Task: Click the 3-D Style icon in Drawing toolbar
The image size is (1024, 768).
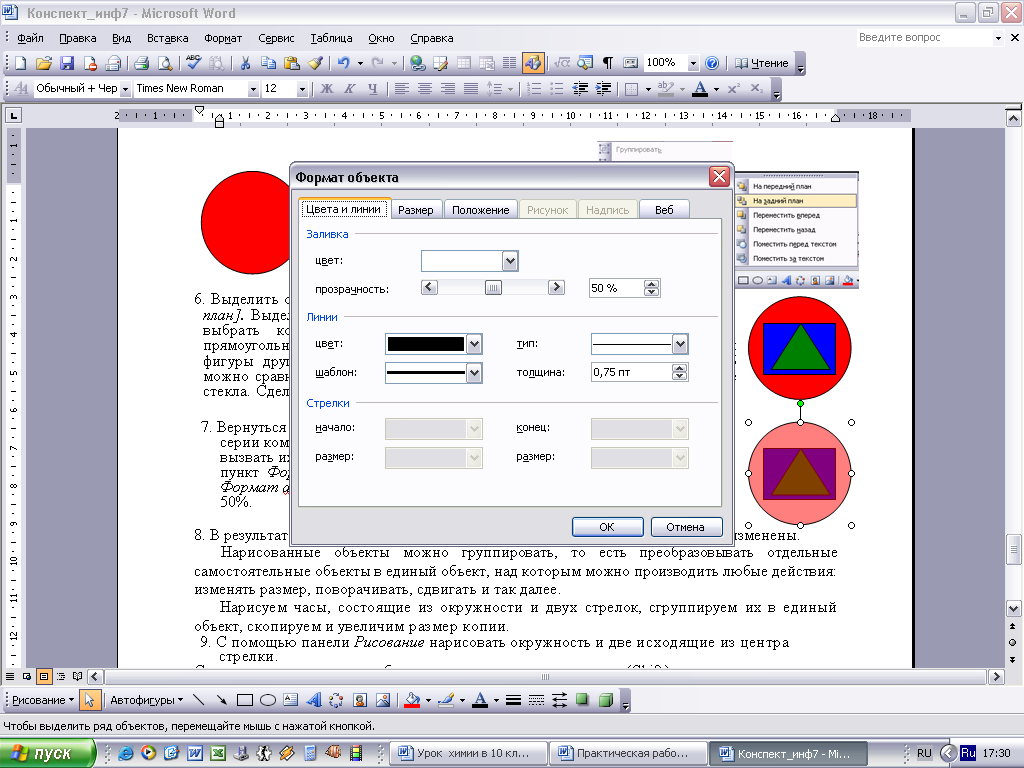Action: point(606,700)
